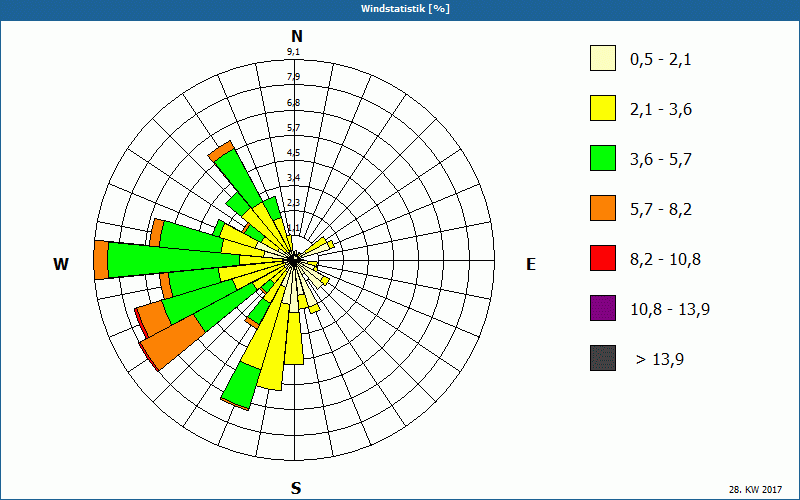Screen dimensions: 800x500
Task: Click the "3,4" radial axis value
Action: point(293,178)
